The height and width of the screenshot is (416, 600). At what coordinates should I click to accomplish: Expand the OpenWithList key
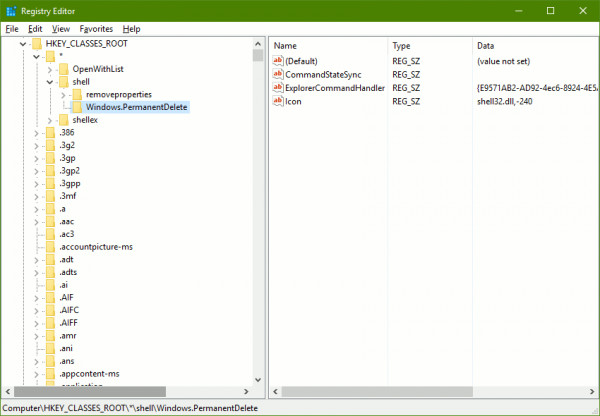[x=50, y=69]
